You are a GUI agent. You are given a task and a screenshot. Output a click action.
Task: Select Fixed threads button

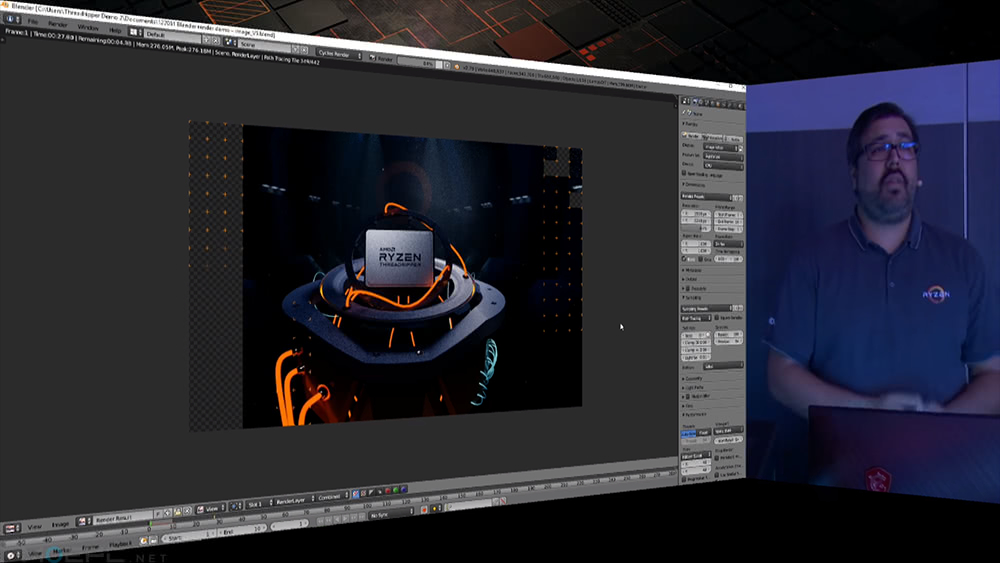[704, 433]
